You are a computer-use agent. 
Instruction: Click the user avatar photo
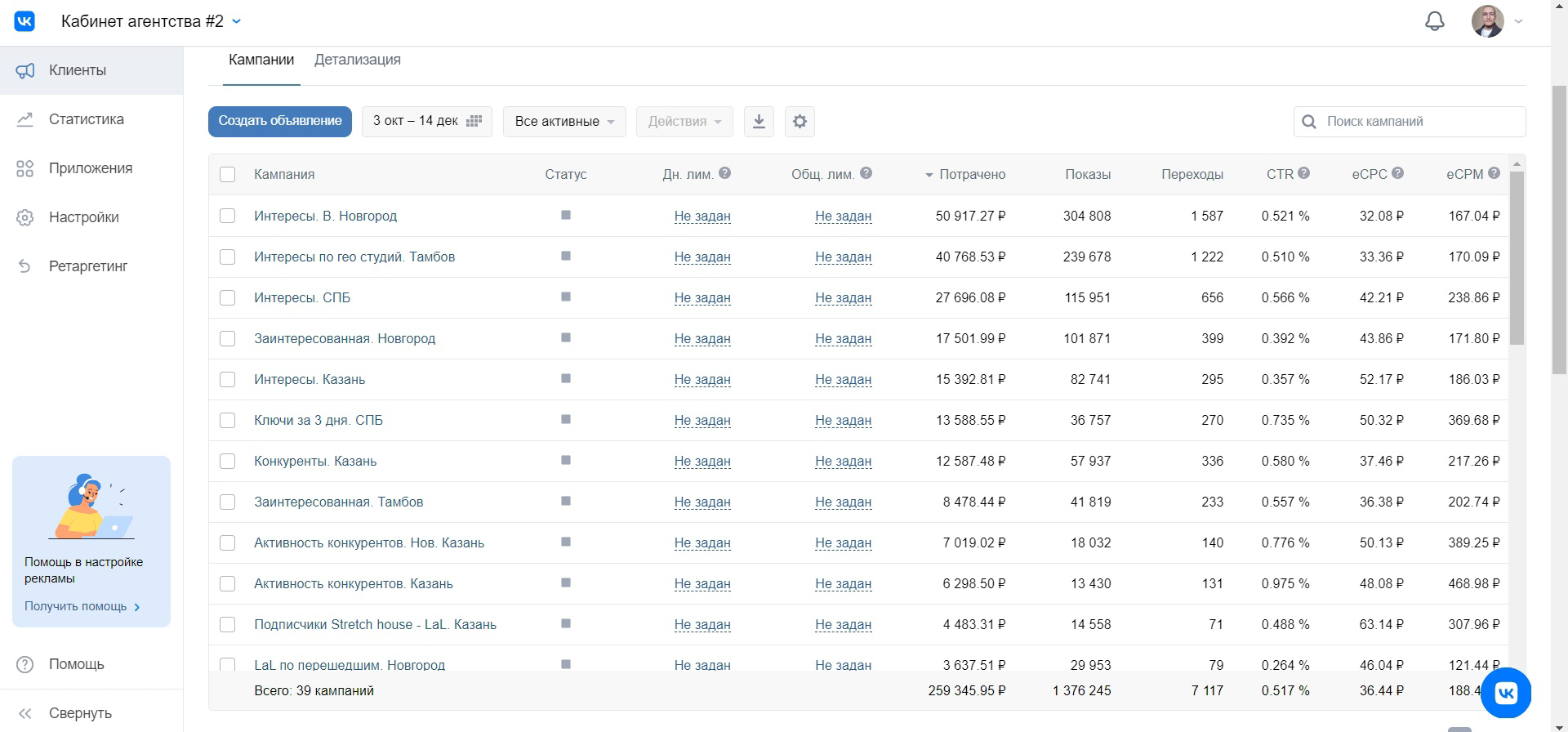(1487, 21)
